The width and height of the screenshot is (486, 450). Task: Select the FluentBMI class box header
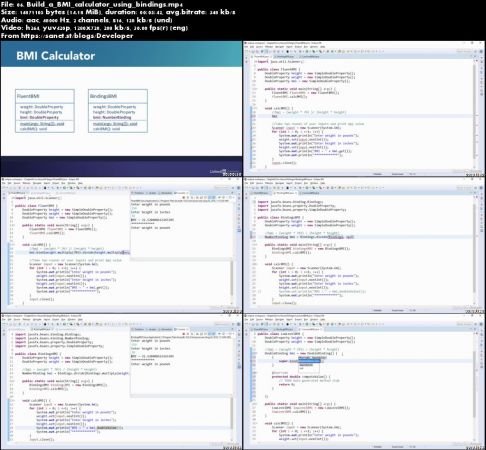pyautogui.click(x=45, y=96)
